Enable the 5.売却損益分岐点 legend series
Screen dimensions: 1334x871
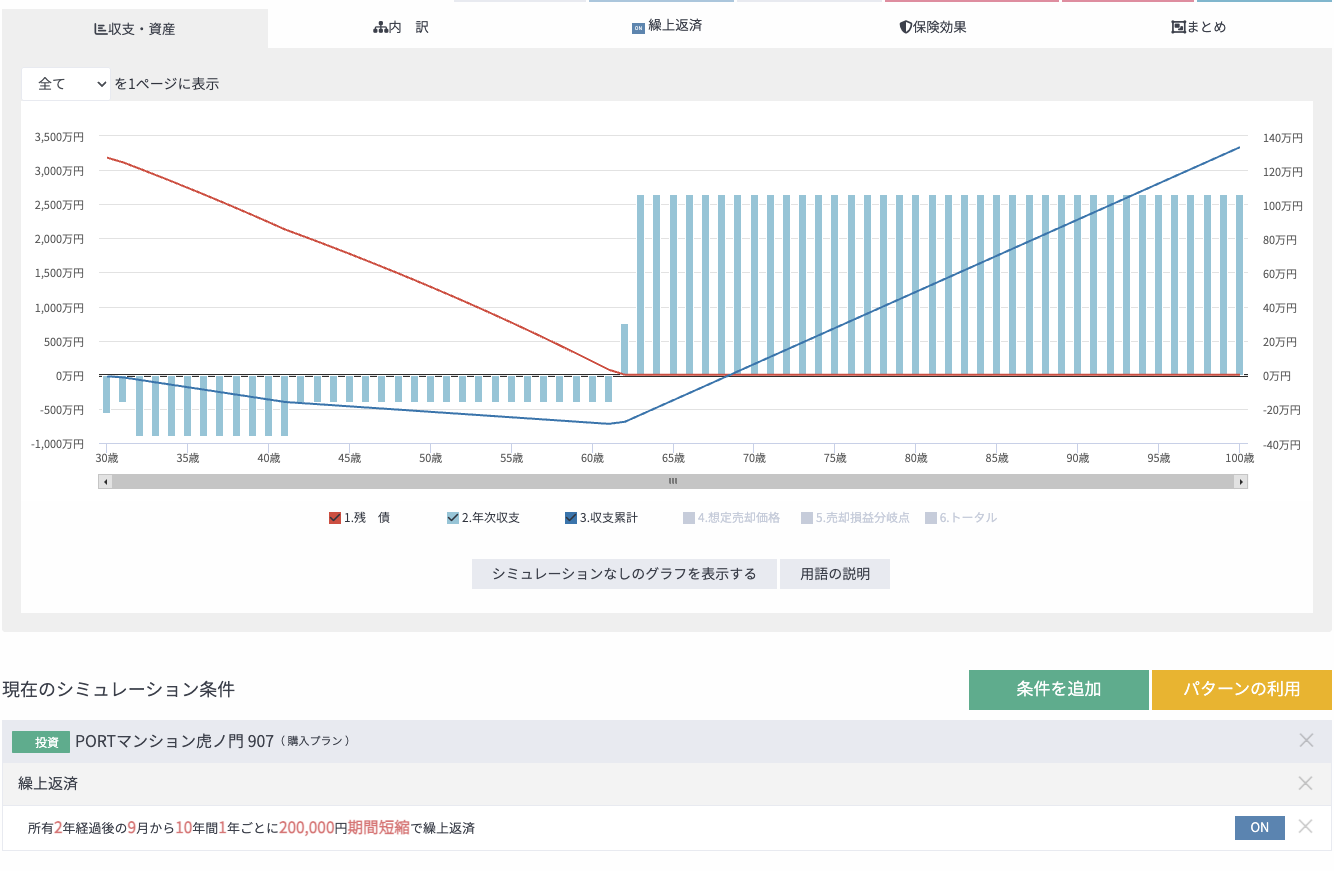(x=855, y=518)
